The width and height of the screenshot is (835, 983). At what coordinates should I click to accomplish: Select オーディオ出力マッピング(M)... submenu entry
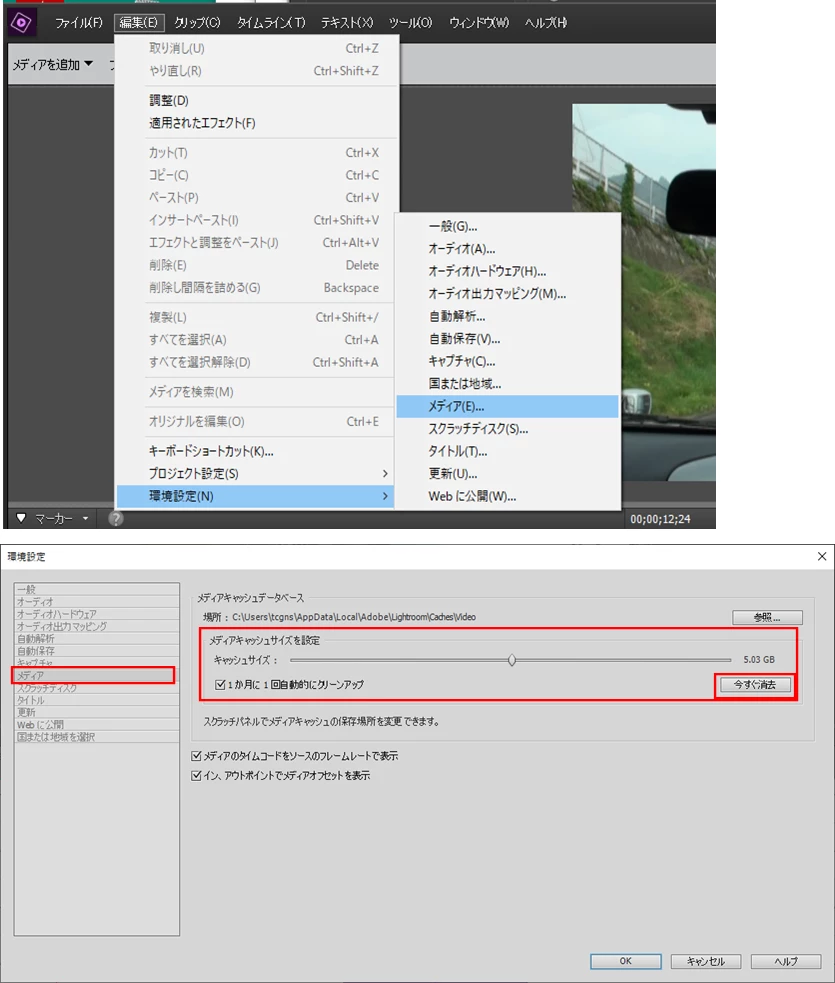508,294
